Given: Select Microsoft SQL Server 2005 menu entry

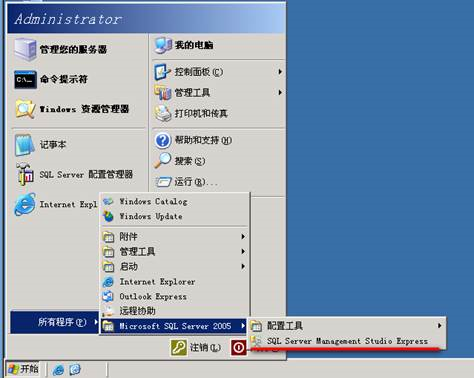Looking at the screenshot, I should [174, 326].
